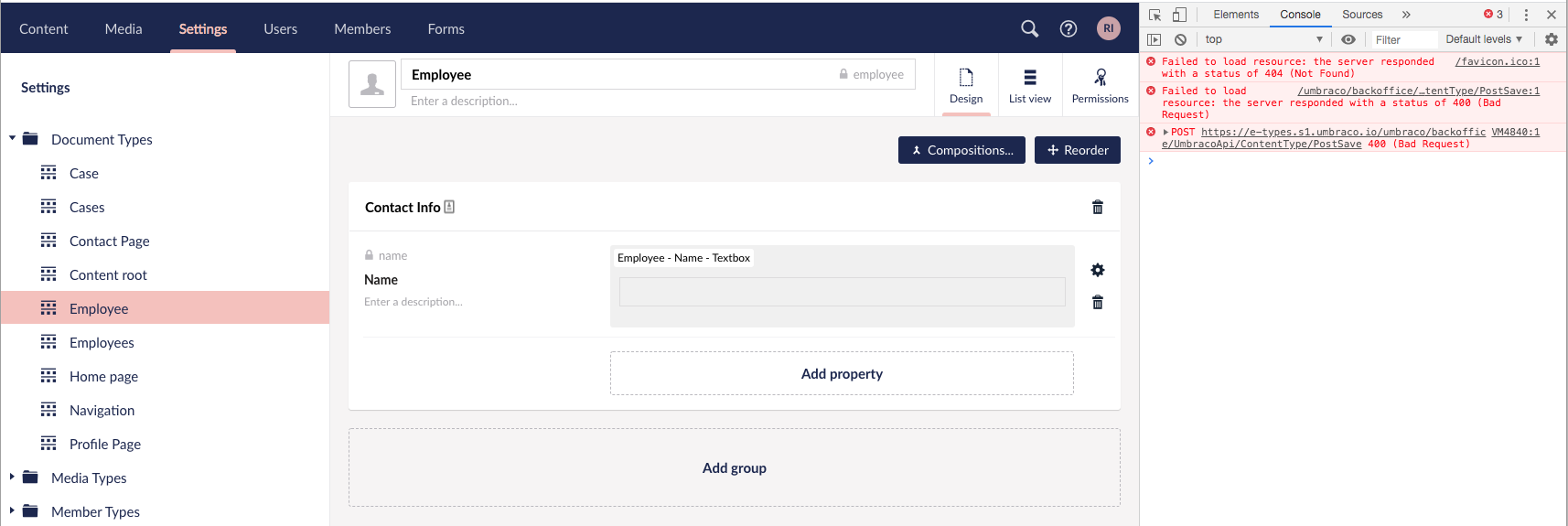Open settings gear for Name property
1568x526 pixels.
tap(1098, 270)
